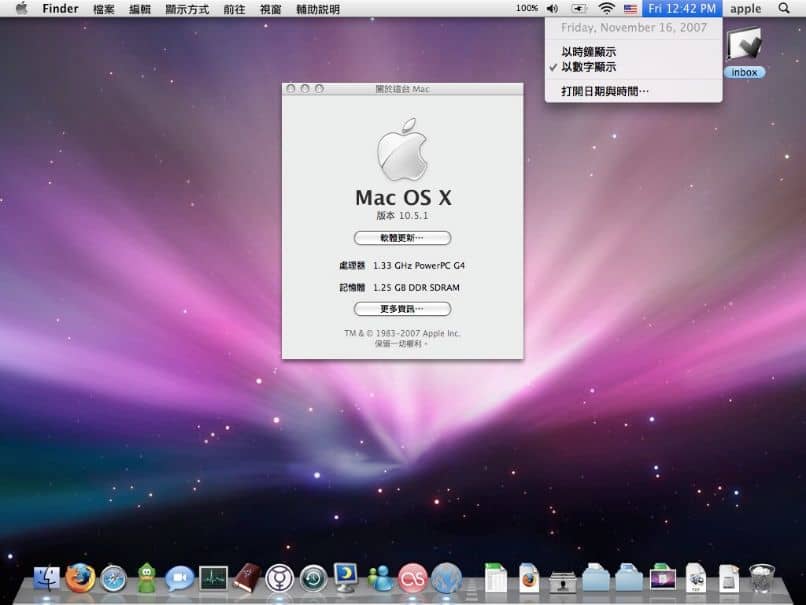Click the 1.25 GB DDR SDRAM text
This screenshot has width=806, height=605.
point(416,288)
